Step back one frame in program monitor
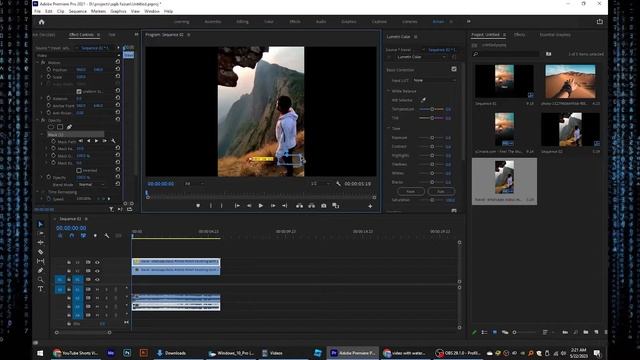 click(249, 206)
